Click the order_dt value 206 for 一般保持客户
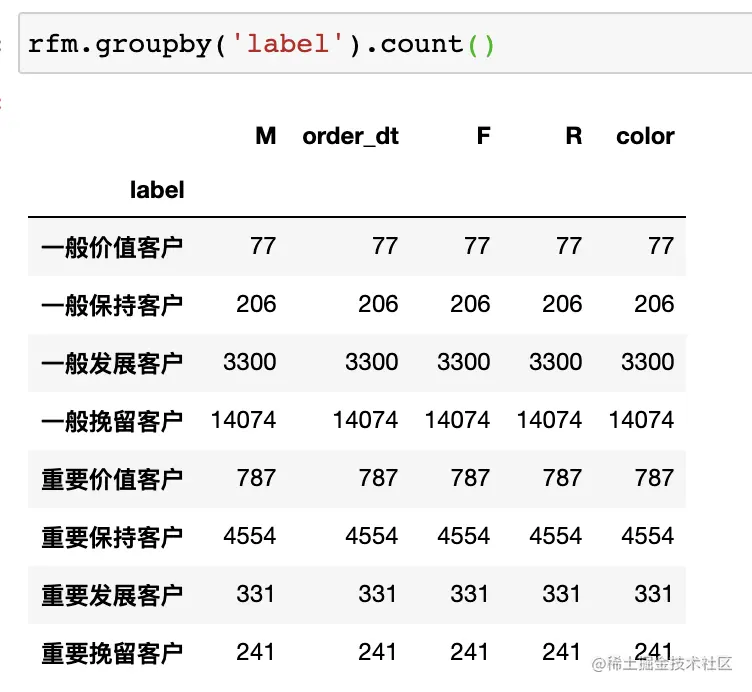Image resolution: width=752 pixels, height=692 pixels. pyautogui.click(x=378, y=304)
